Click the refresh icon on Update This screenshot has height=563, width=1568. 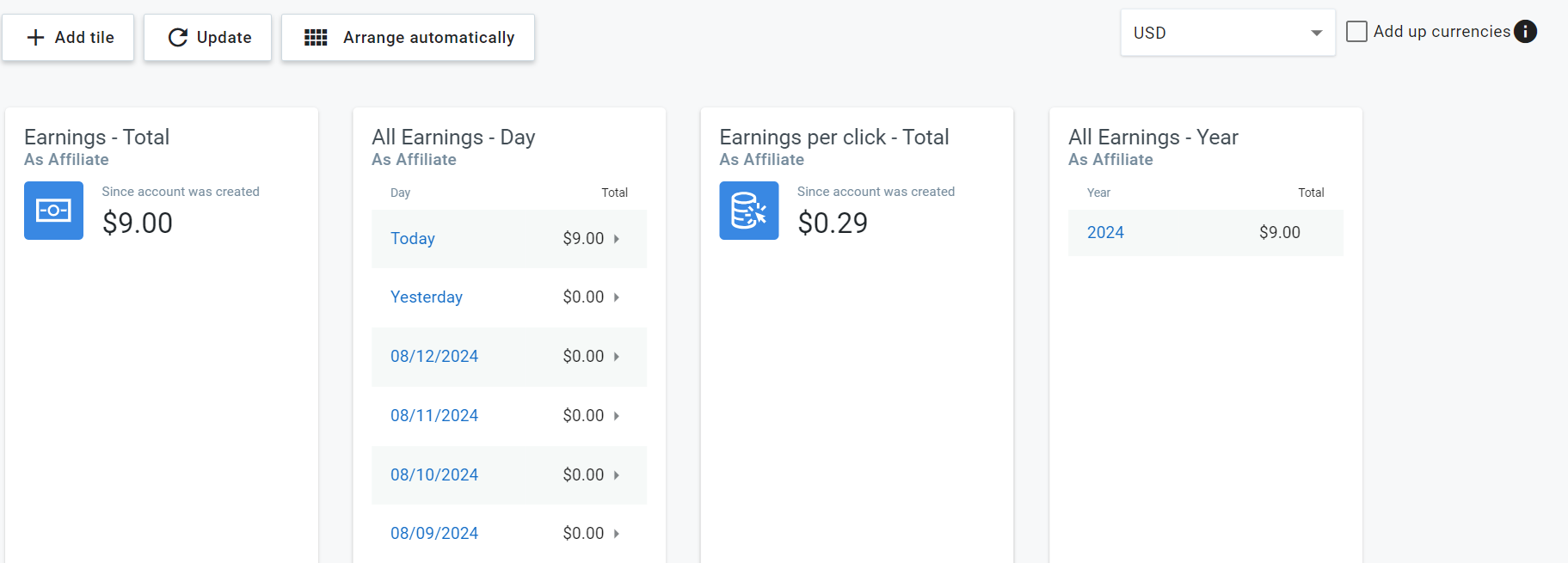point(178,38)
